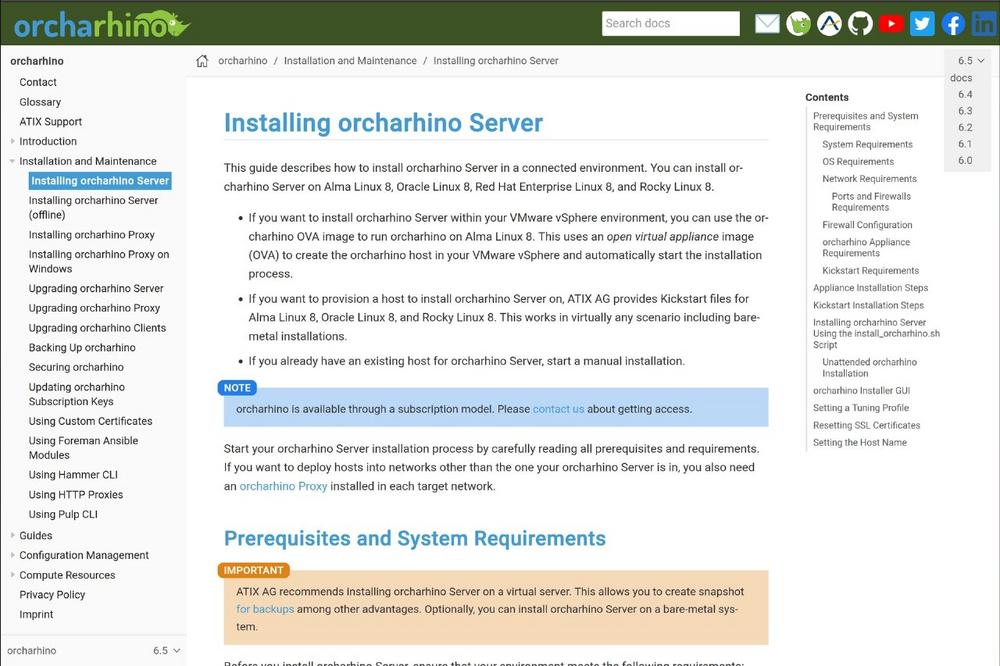Viewport: 1000px width, 666px height.
Task: Expand the Compute Resources section
Action: click(x=12, y=575)
